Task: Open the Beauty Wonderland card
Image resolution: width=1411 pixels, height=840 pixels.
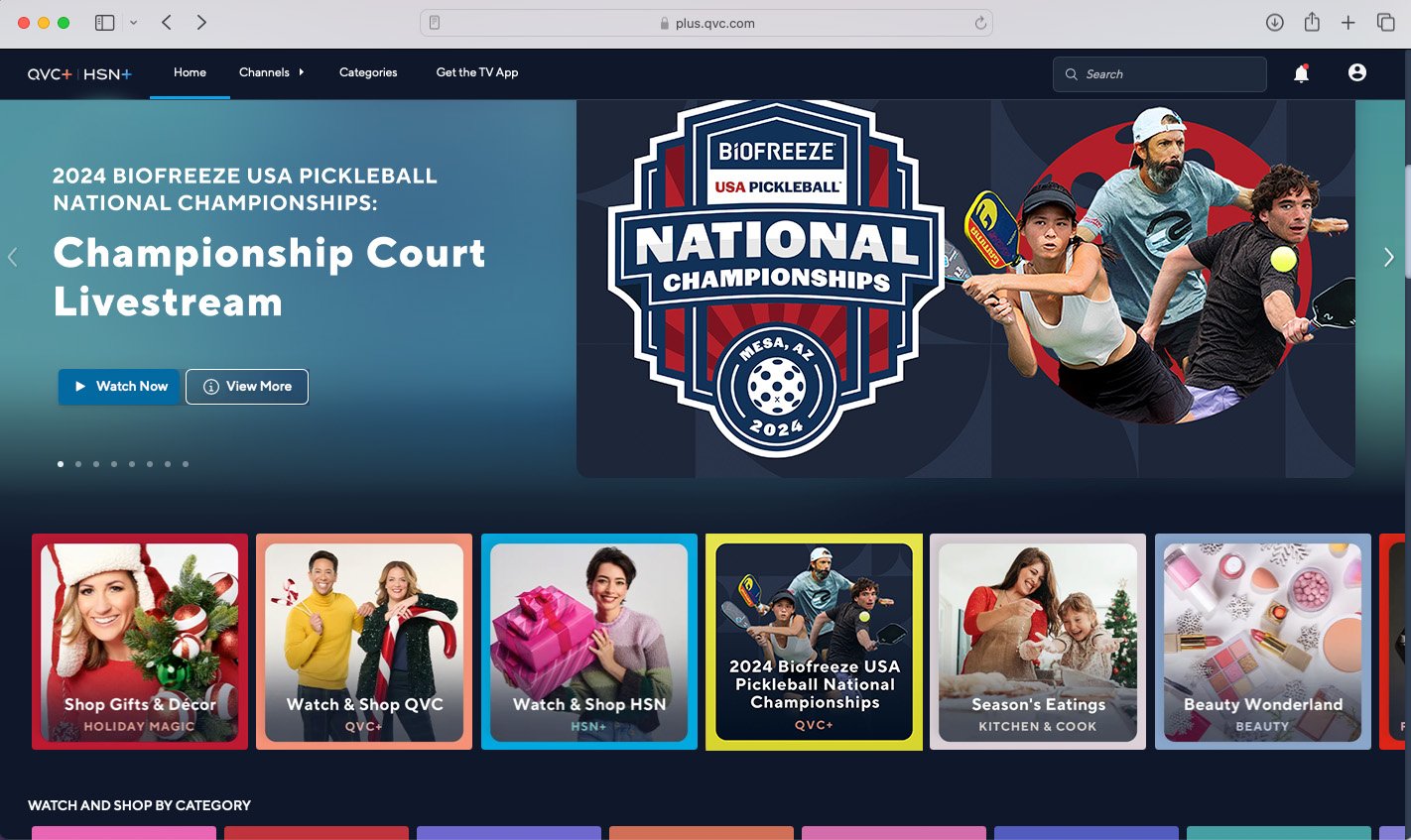Action: (1263, 642)
